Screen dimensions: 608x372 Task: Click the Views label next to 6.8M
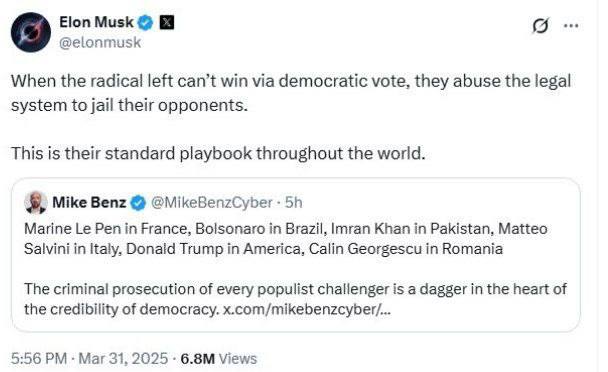tap(238, 358)
